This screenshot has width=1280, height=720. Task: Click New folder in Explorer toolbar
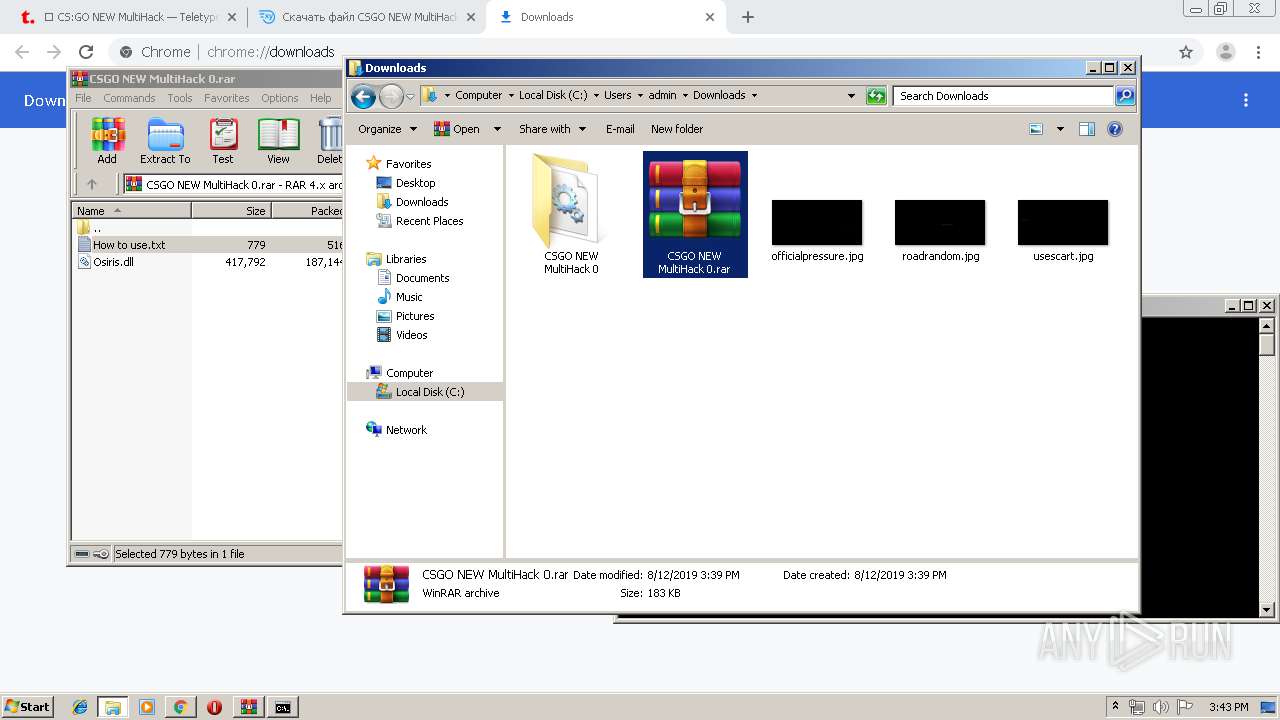pyautogui.click(x=677, y=129)
